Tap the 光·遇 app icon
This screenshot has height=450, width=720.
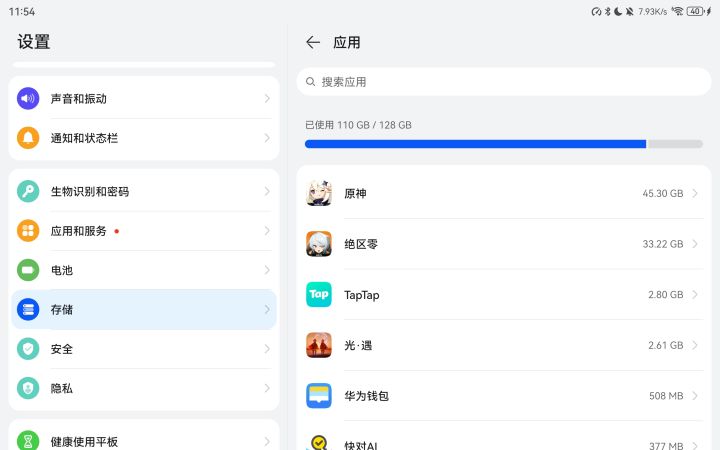pyautogui.click(x=319, y=345)
